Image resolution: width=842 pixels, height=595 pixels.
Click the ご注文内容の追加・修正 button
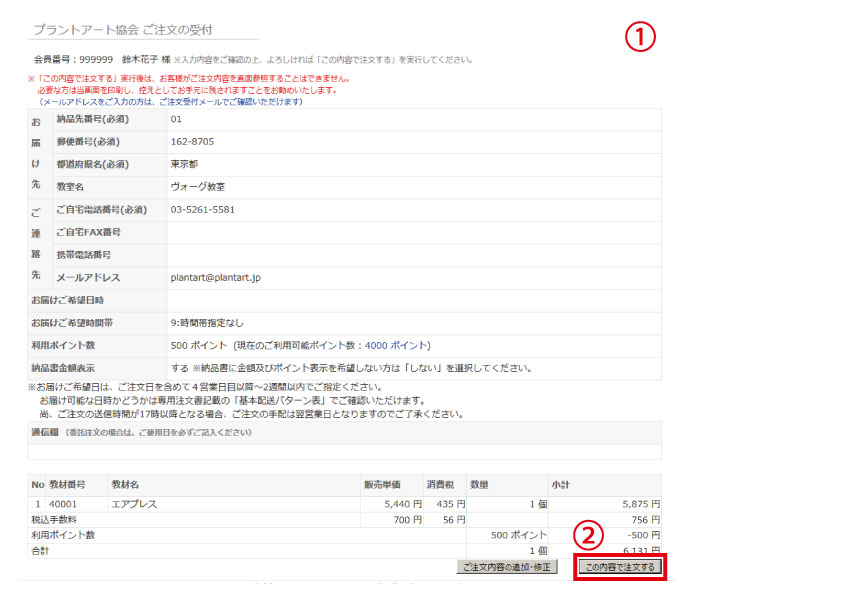pyautogui.click(x=506, y=567)
